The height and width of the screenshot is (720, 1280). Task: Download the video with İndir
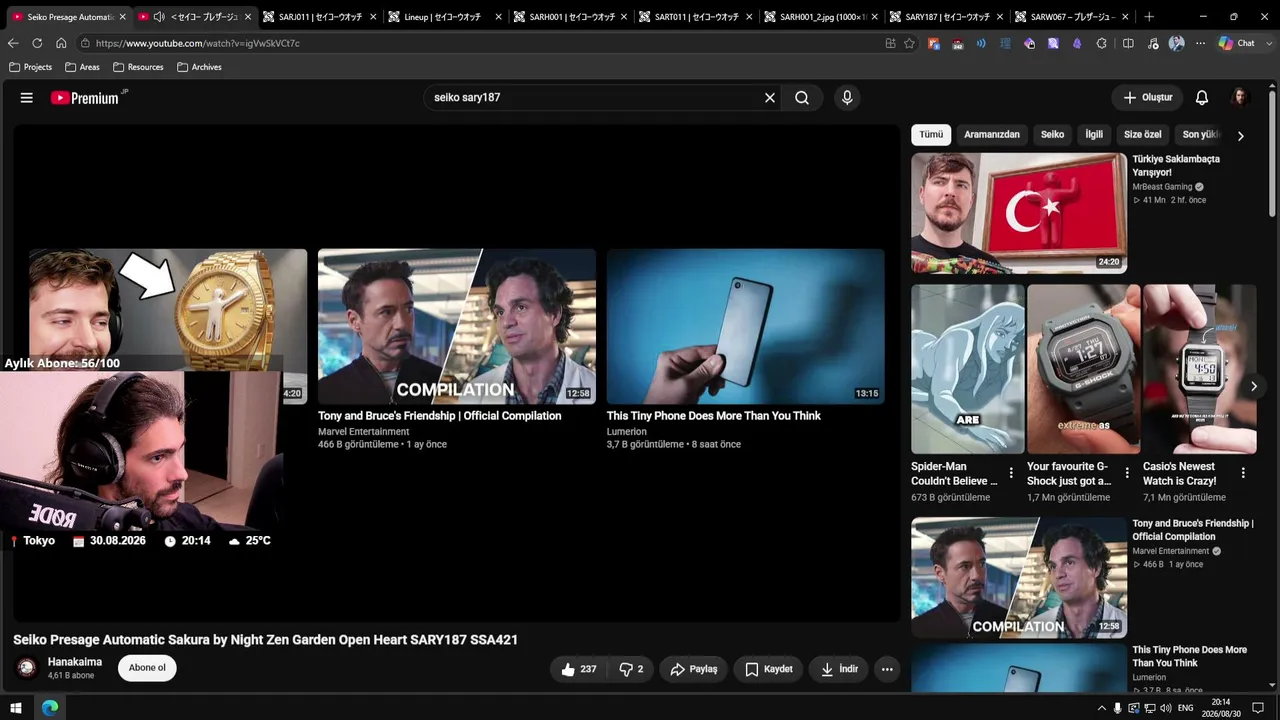pos(839,669)
